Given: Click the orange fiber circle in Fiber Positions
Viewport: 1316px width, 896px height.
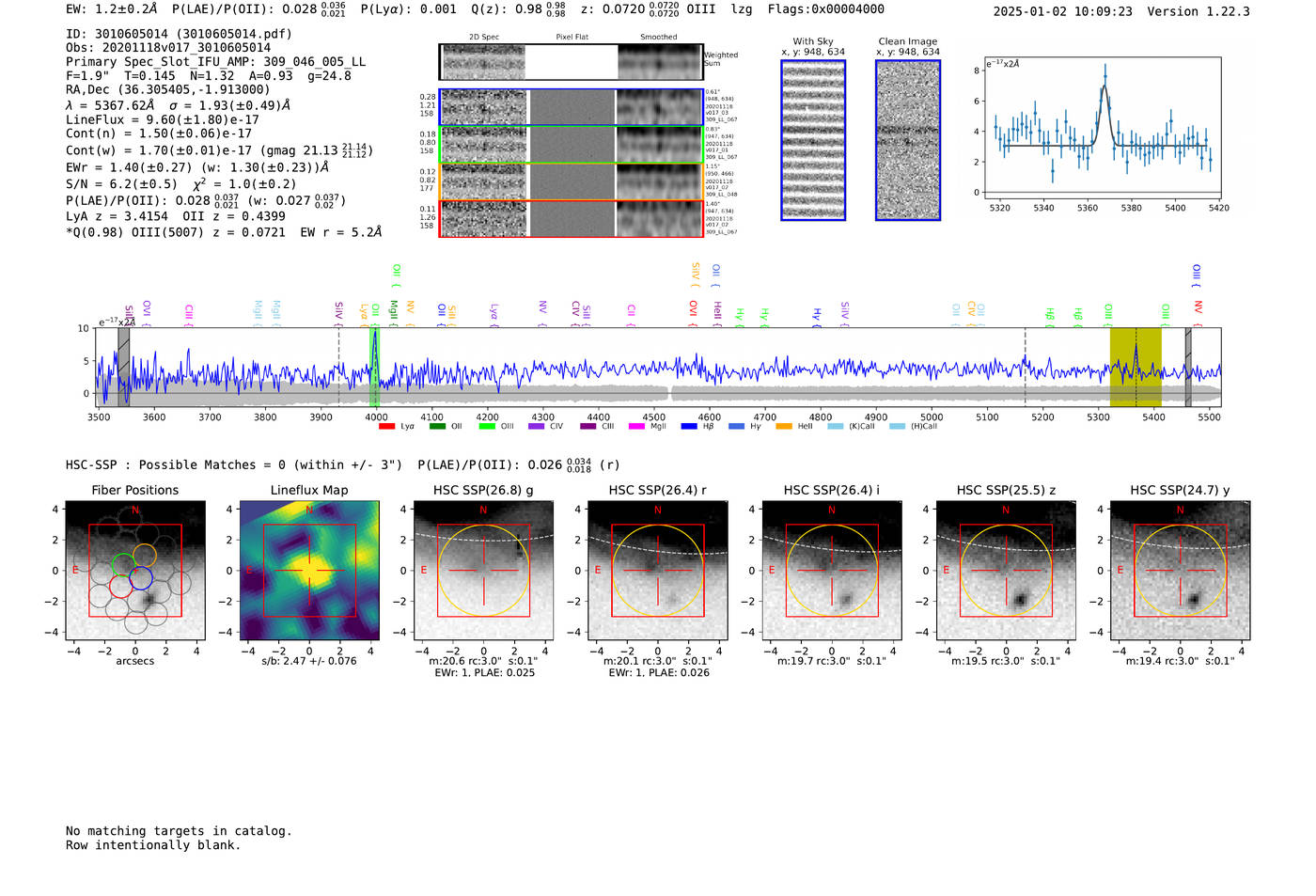Looking at the screenshot, I should pos(144,555).
